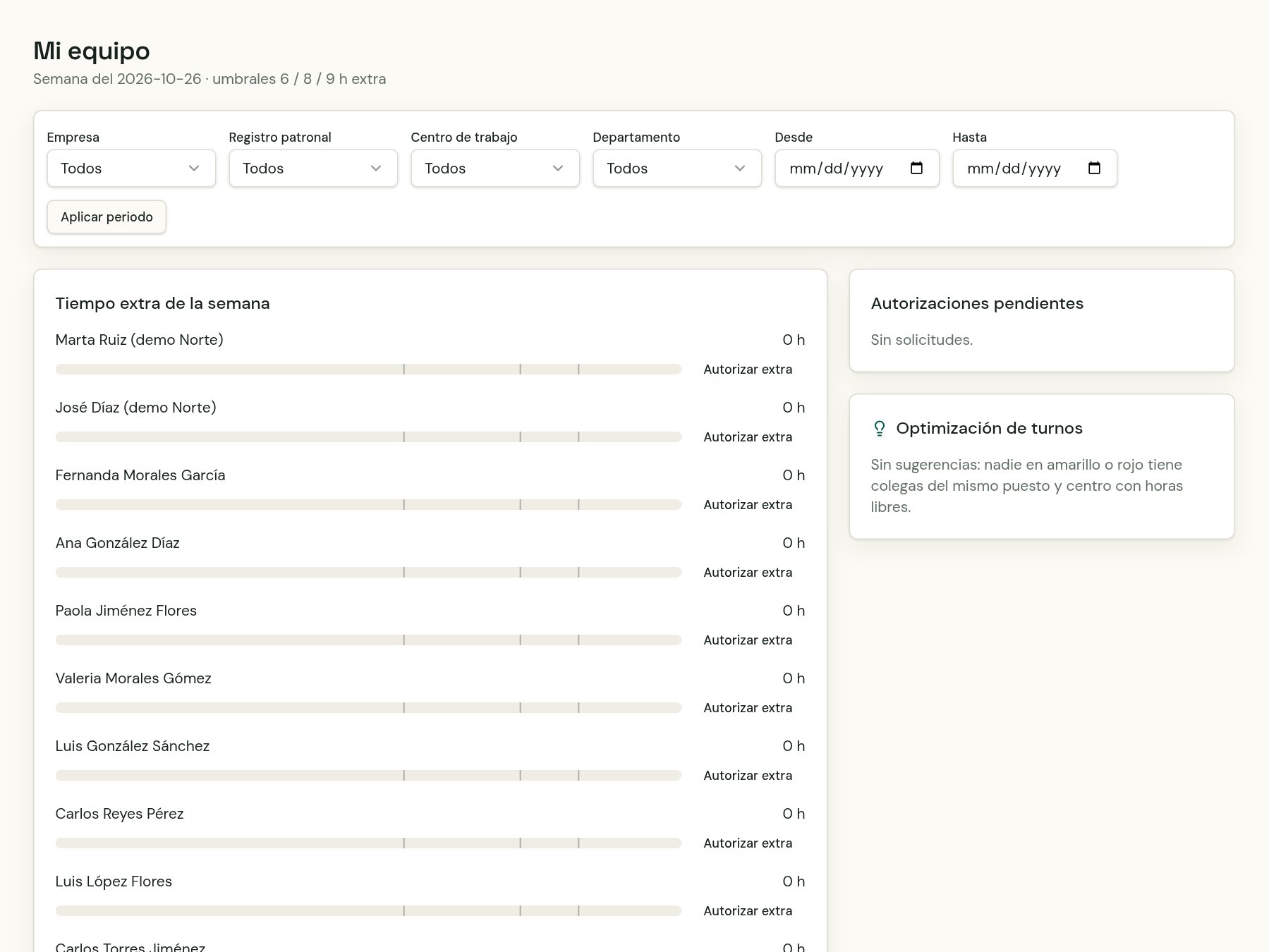Select the name Fernanda Morales García

(x=140, y=475)
